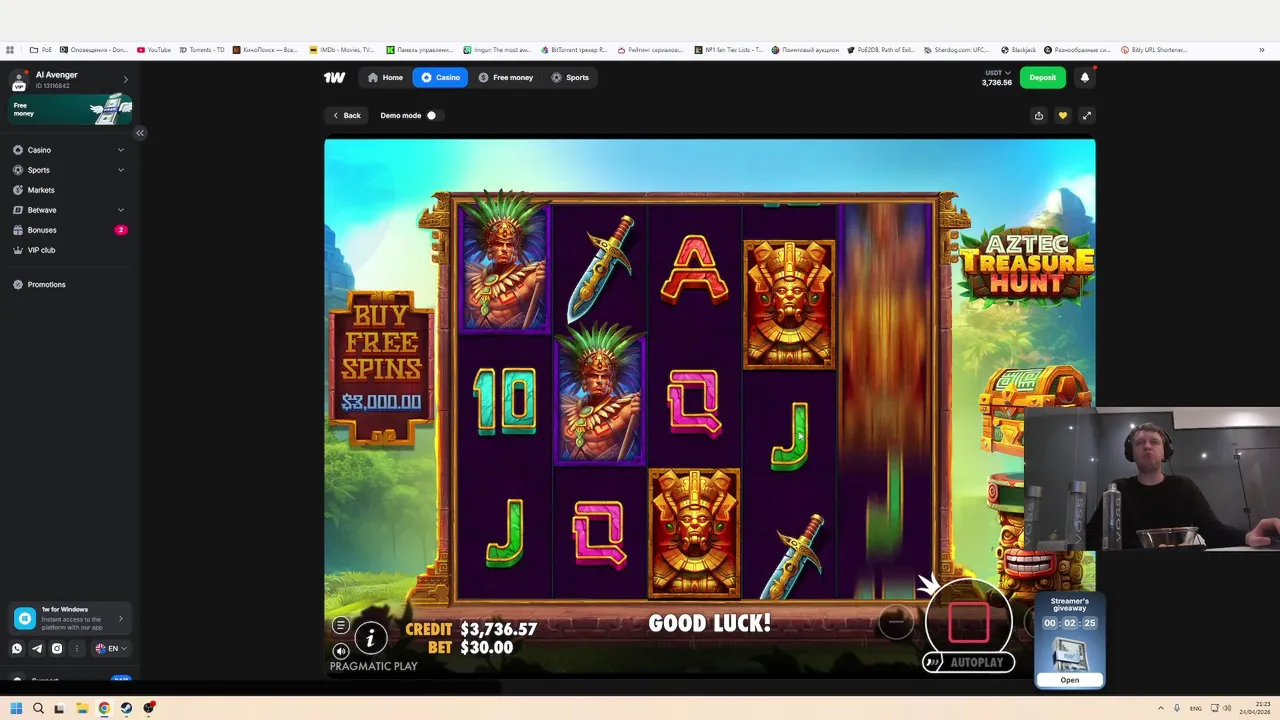The height and width of the screenshot is (720, 1280).
Task: Open the EN language dropdown
Action: click(110, 648)
